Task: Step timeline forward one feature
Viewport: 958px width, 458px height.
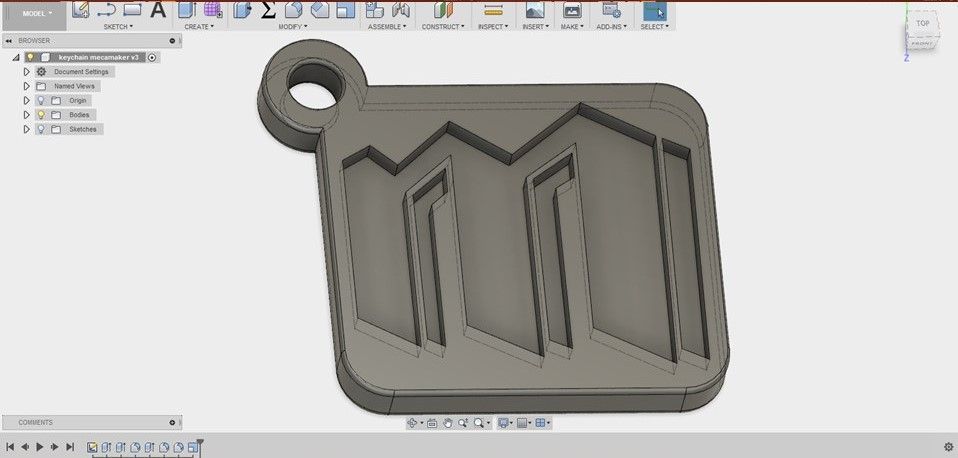Action: [x=55, y=447]
